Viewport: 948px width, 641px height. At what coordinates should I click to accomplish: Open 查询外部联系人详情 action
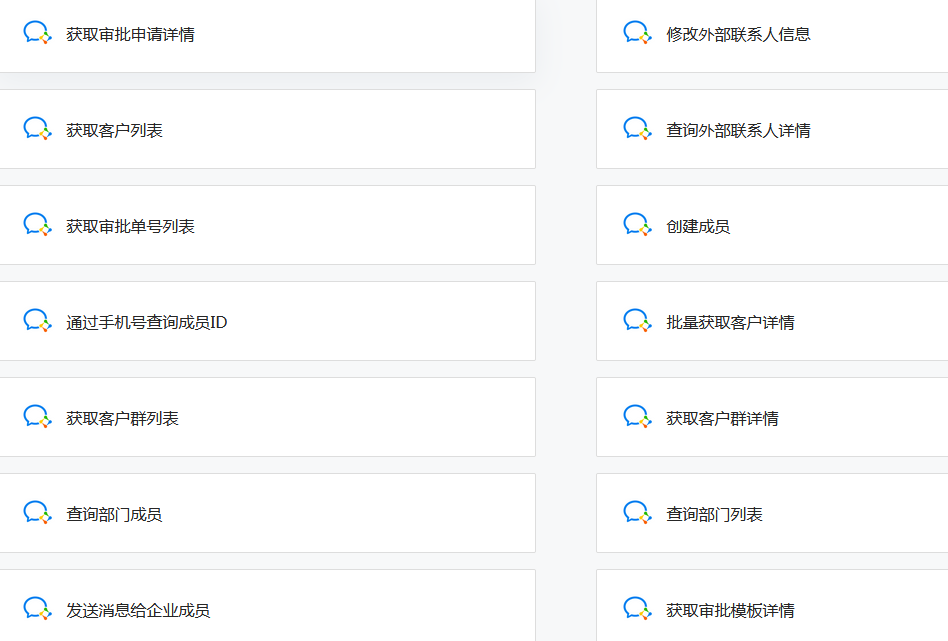click(x=772, y=129)
